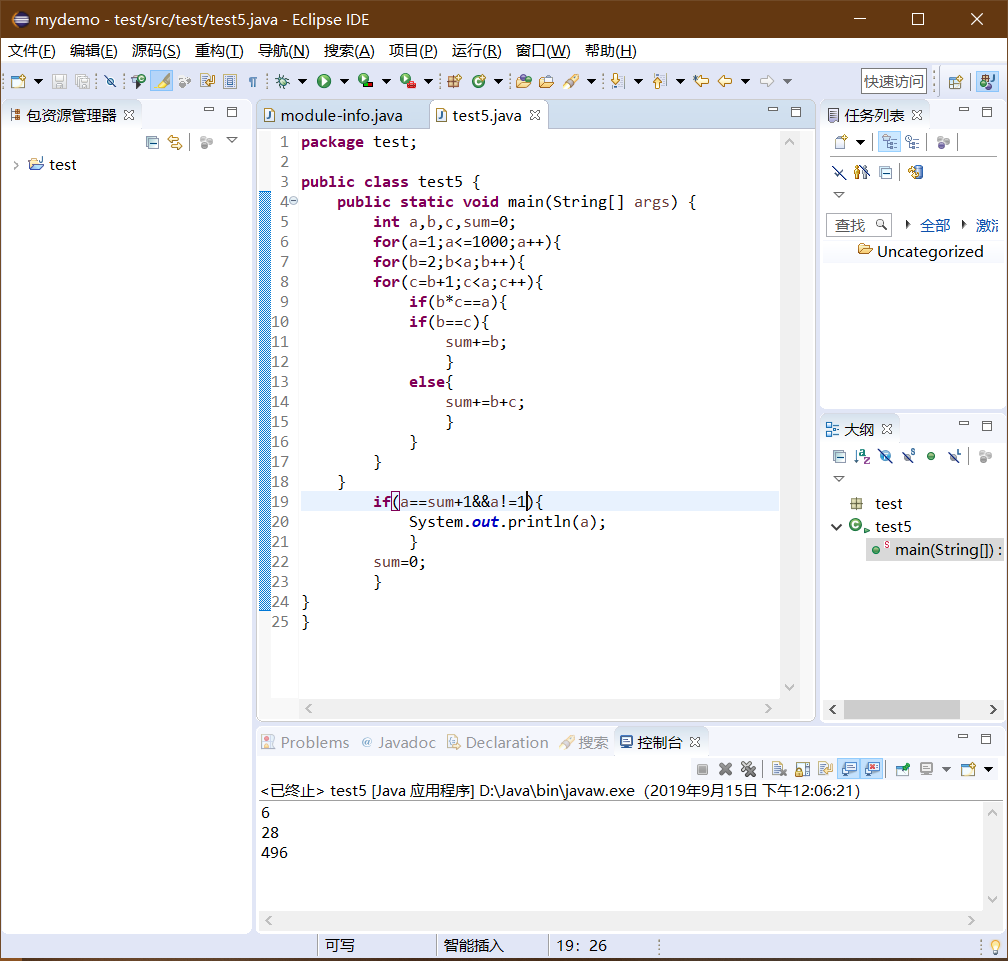Click the 全部 link in Task List
Image resolution: width=1008 pixels, height=961 pixels.
tap(935, 226)
